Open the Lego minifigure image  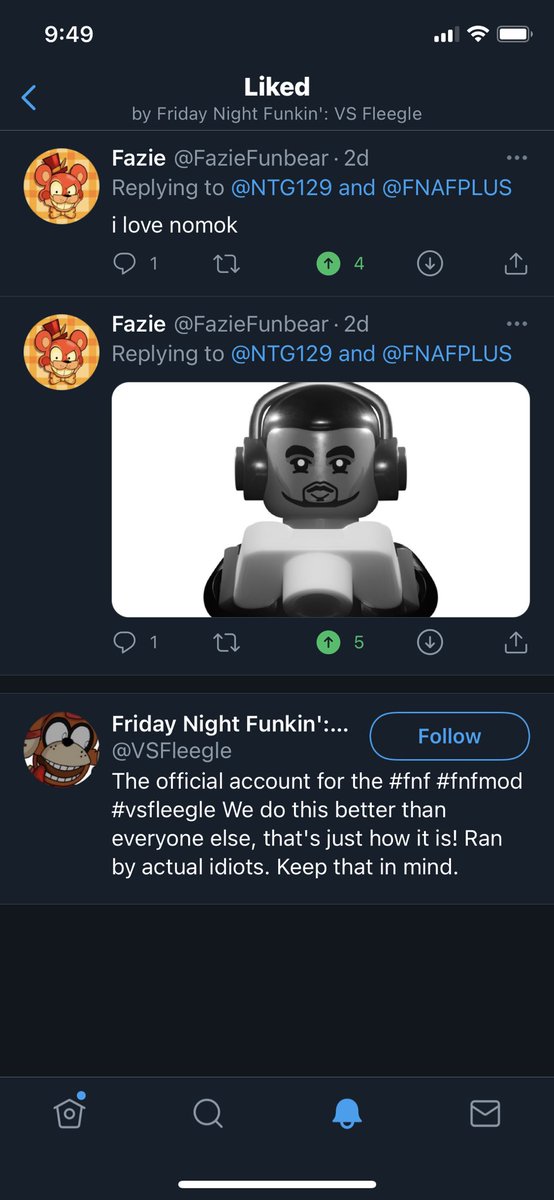(321, 499)
